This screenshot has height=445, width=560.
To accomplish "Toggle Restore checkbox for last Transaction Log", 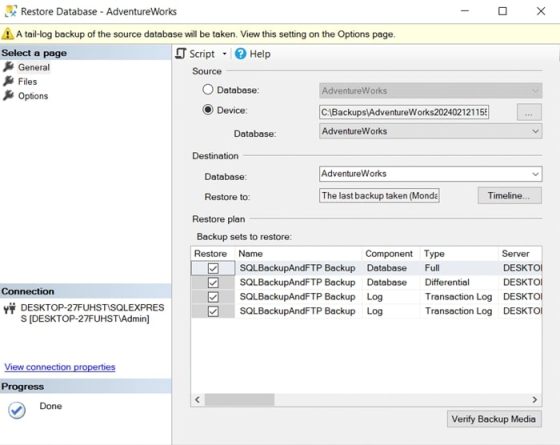I will click(213, 311).
